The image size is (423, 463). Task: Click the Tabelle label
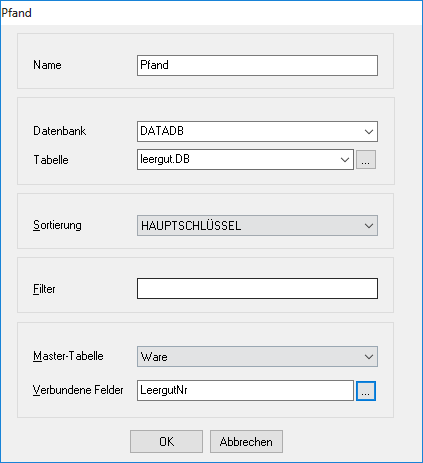(51, 160)
